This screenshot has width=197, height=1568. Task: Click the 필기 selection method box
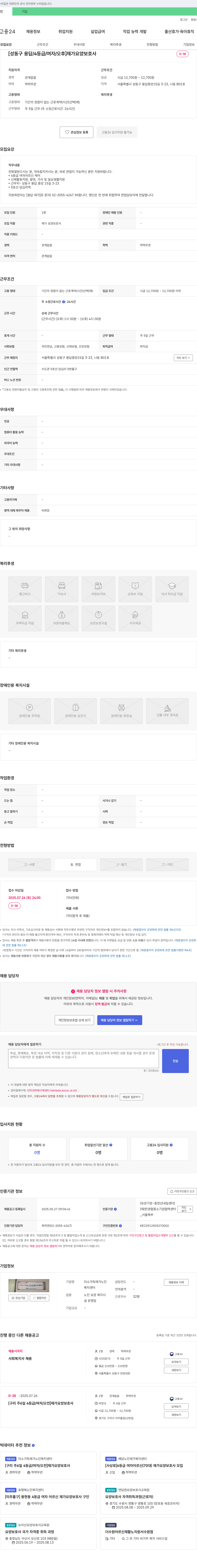coord(121,864)
